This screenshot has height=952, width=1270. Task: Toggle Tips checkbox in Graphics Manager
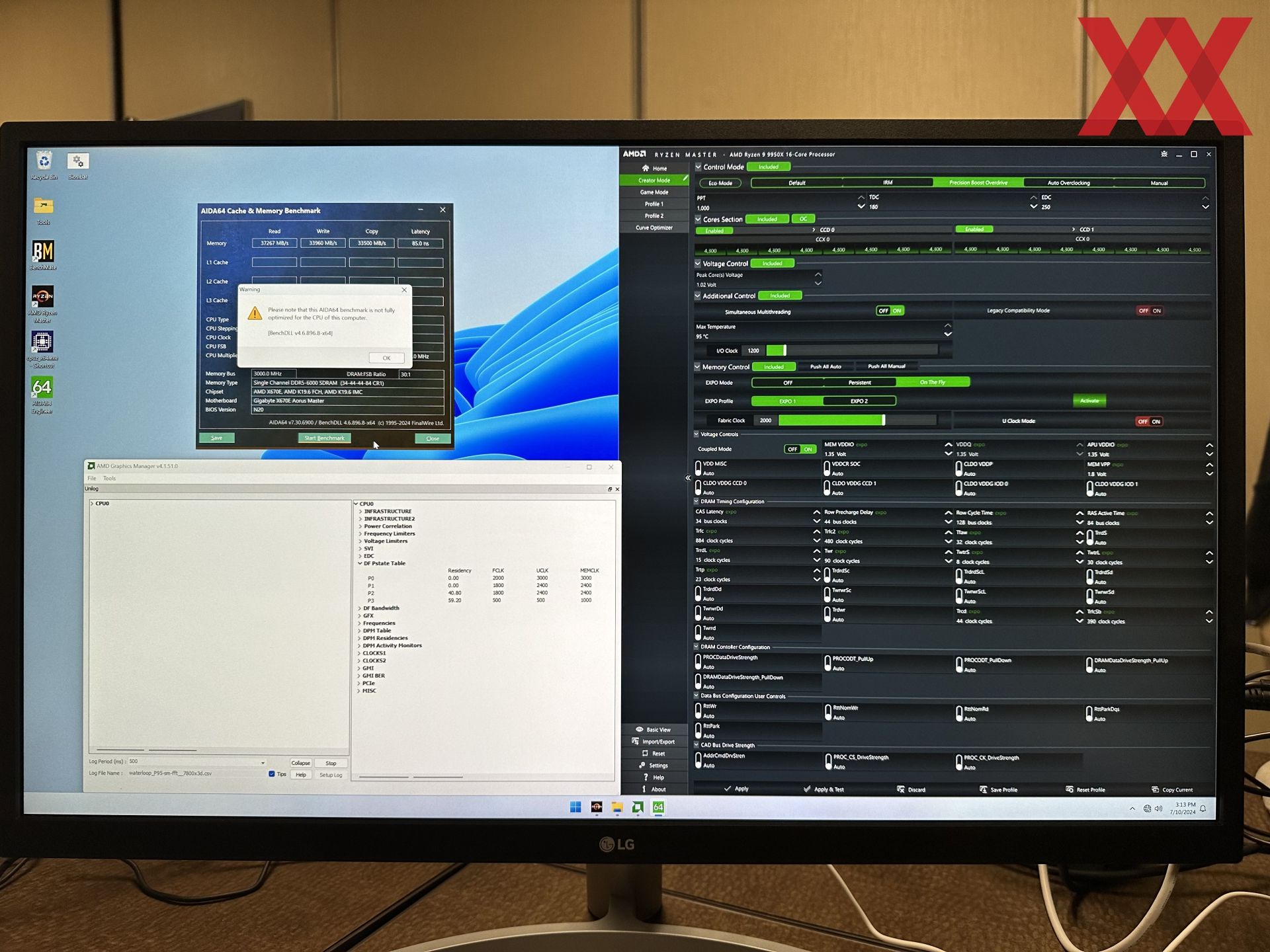[272, 774]
